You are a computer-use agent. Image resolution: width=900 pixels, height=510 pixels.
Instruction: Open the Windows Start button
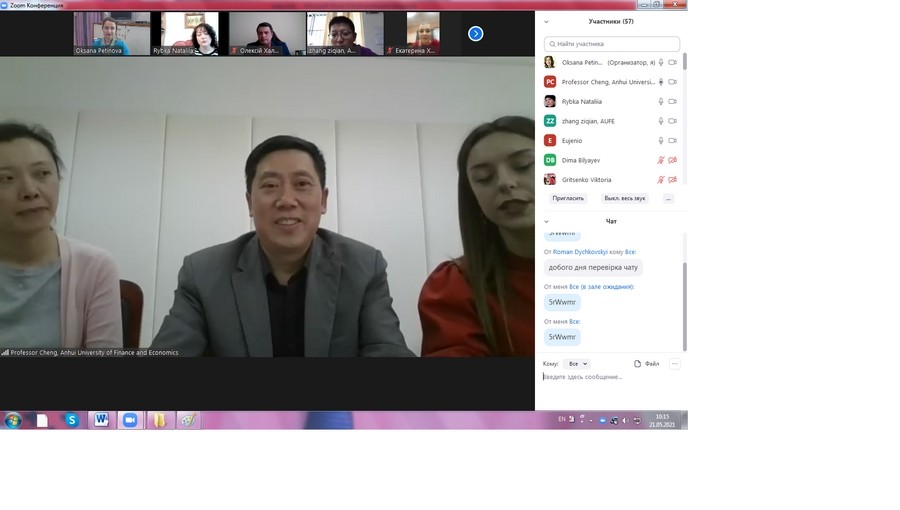(x=13, y=421)
